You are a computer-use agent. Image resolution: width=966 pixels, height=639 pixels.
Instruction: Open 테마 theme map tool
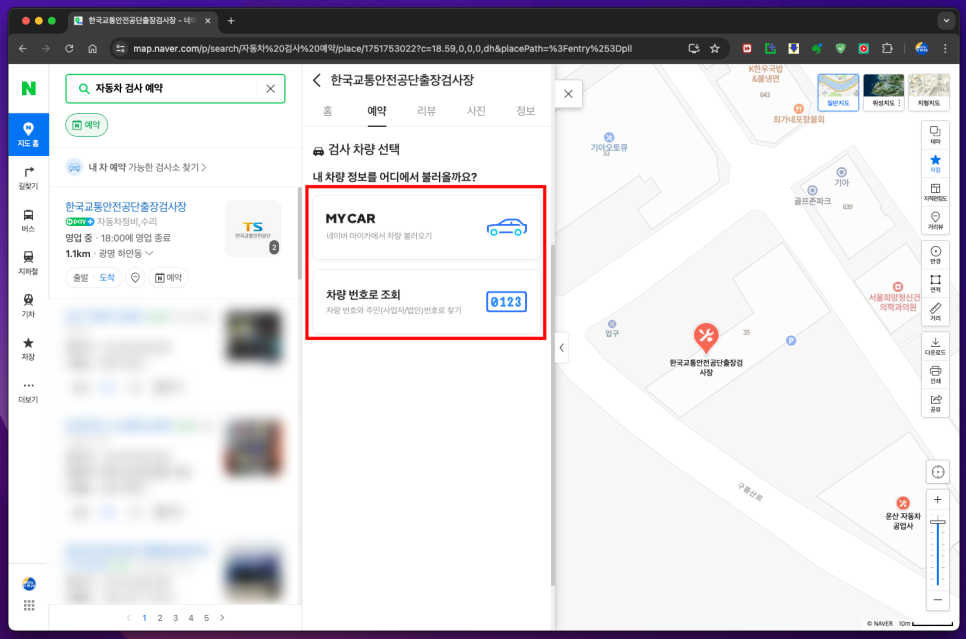point(935,135)
